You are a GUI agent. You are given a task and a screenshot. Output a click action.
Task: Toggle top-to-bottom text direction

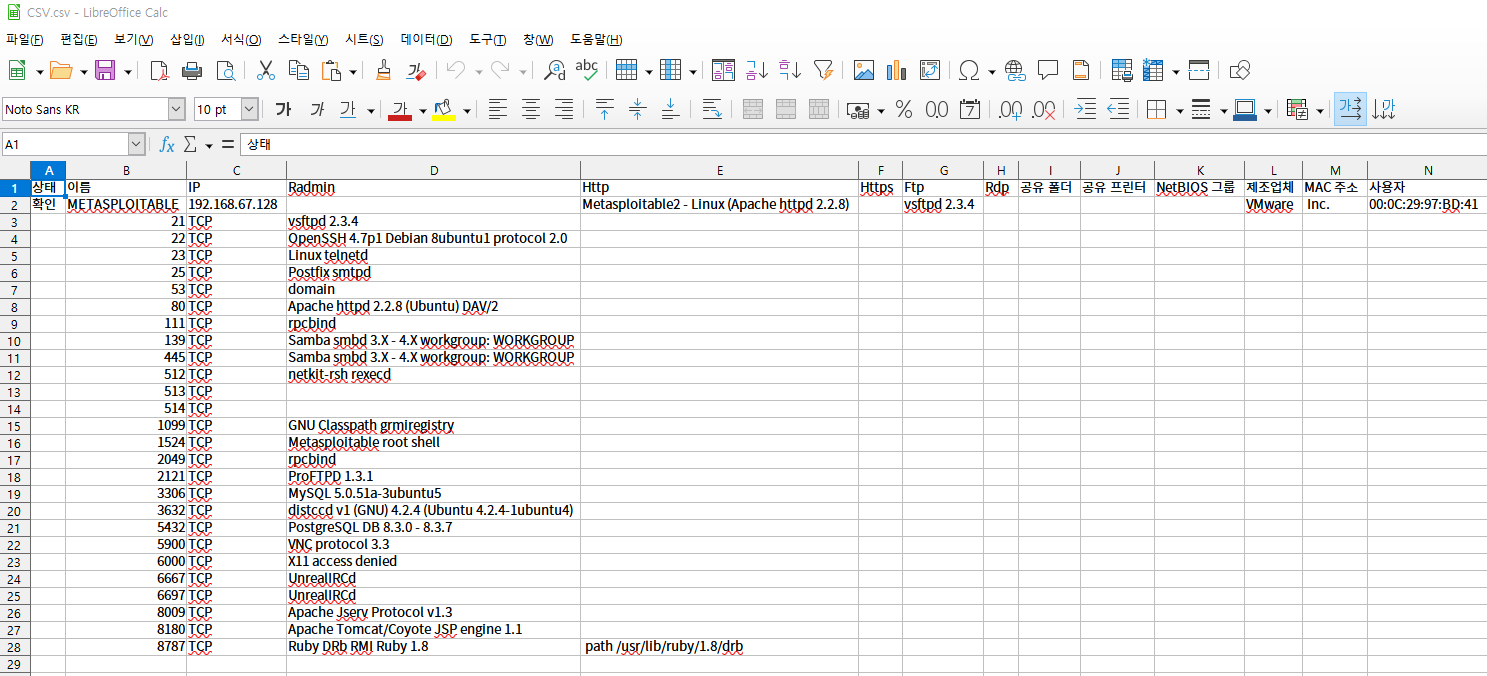(x=1383, y=109)
